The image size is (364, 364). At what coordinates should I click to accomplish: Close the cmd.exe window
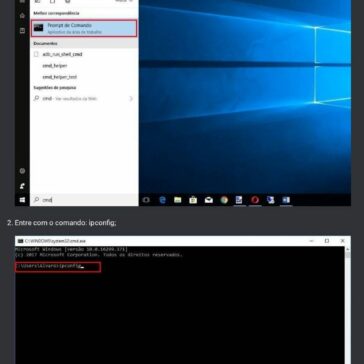342,241
